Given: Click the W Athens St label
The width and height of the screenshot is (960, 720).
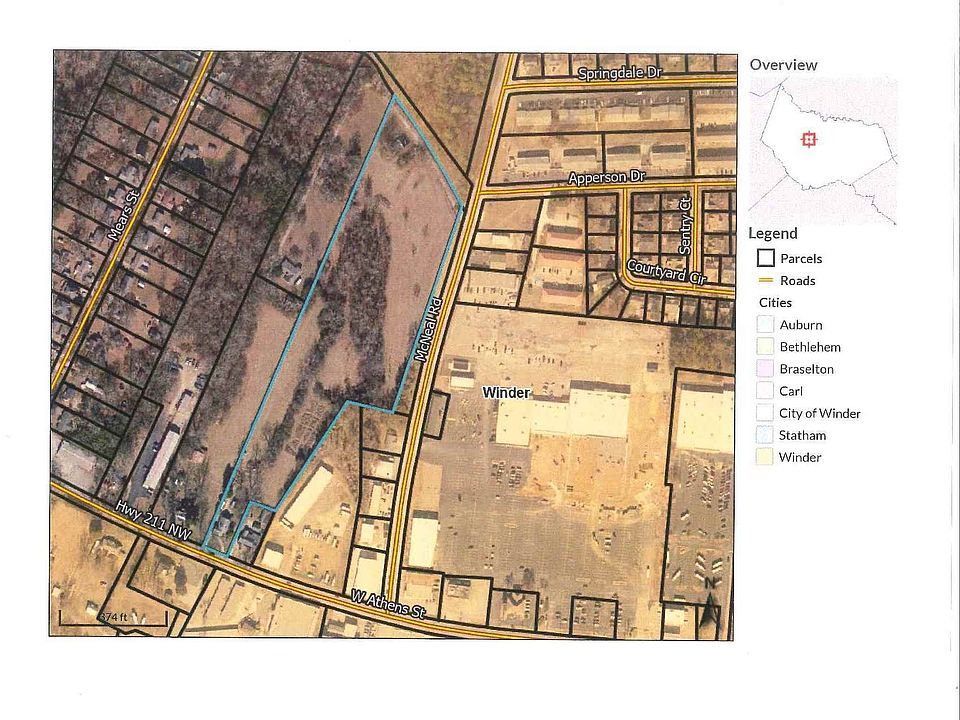Looking at the screenshot, I should (387, 604).
